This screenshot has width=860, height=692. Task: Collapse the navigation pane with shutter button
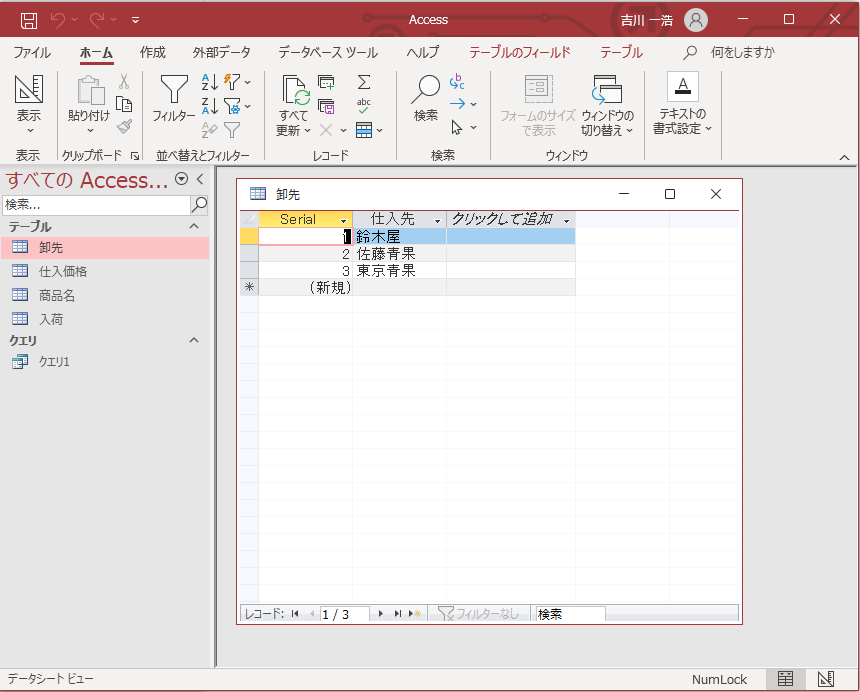[200, 180]
